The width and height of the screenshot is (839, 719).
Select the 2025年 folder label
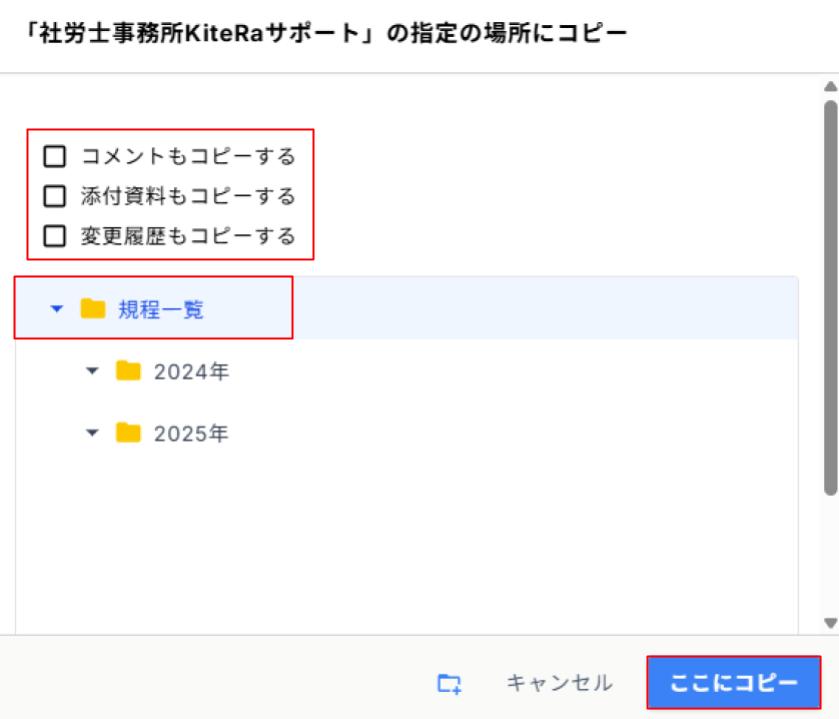(x=191, y=433)
